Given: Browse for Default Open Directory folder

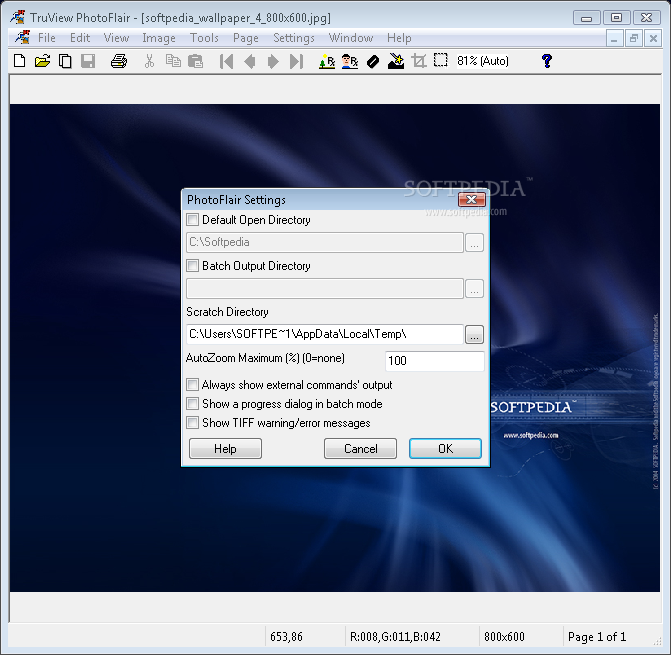Looking at the screenshot, I should point(474,243).
